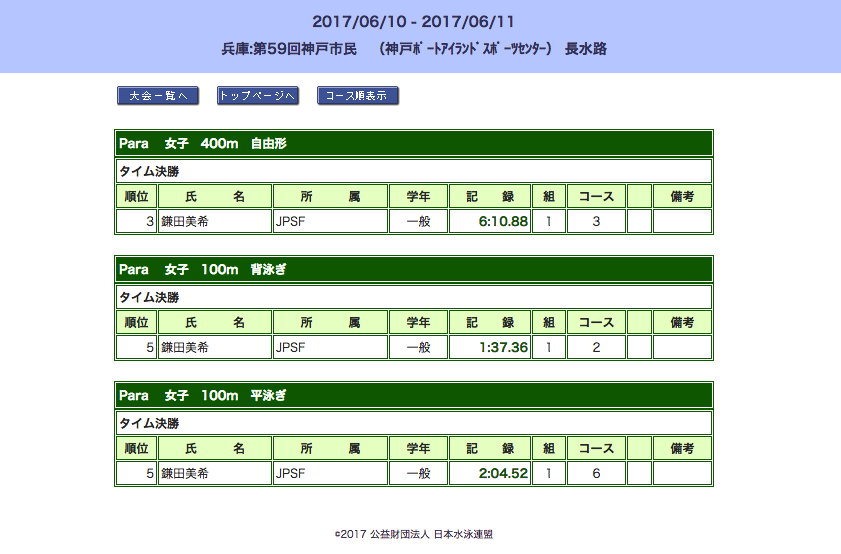Click rank 3 in the 400m 自由形 row
The image size is (841, 554).
[150, 221]
